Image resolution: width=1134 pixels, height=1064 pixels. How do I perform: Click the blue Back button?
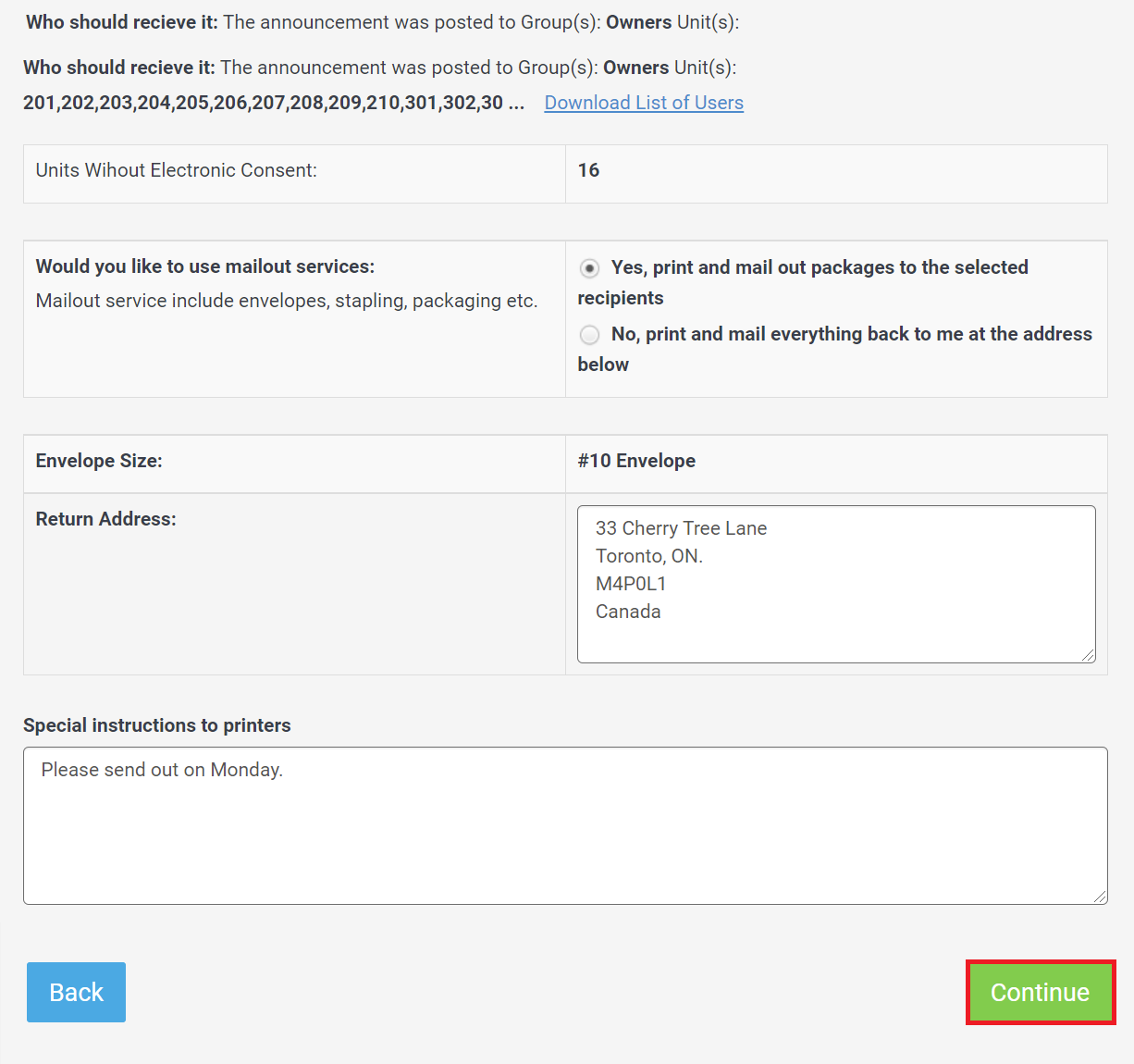(76, 992)
